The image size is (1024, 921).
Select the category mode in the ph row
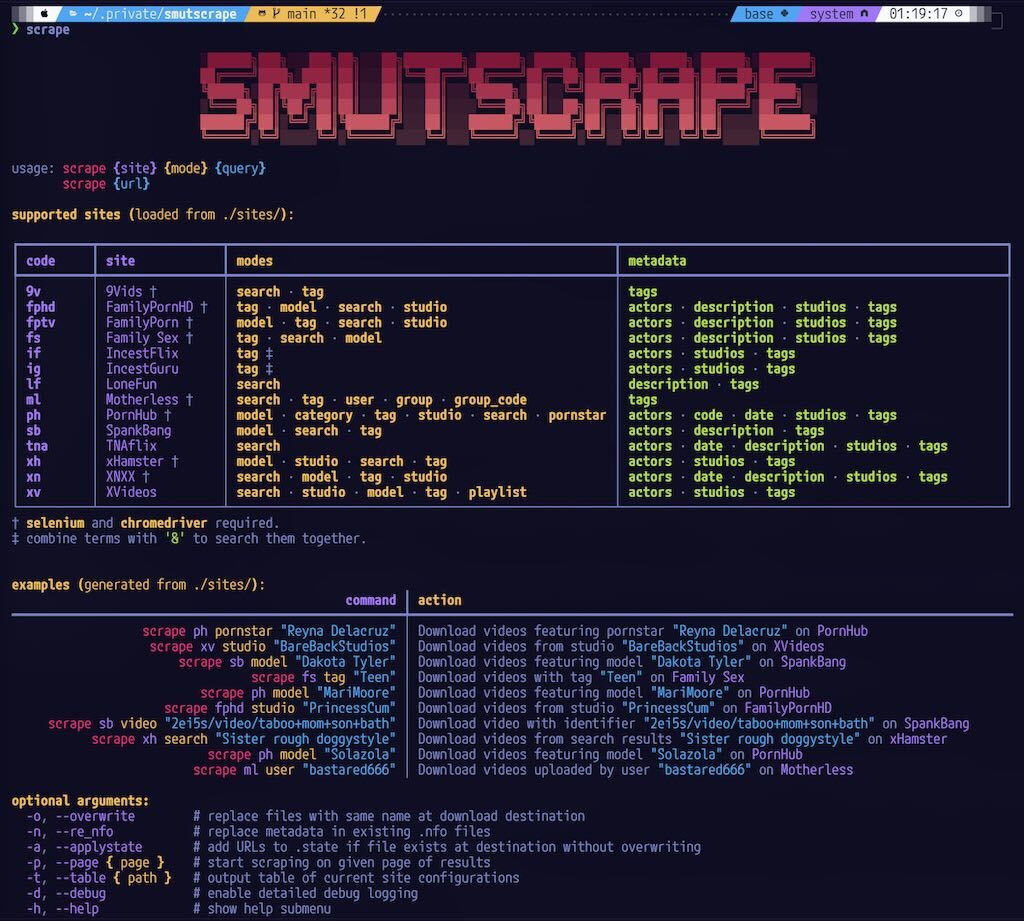[x=323, y=415]
